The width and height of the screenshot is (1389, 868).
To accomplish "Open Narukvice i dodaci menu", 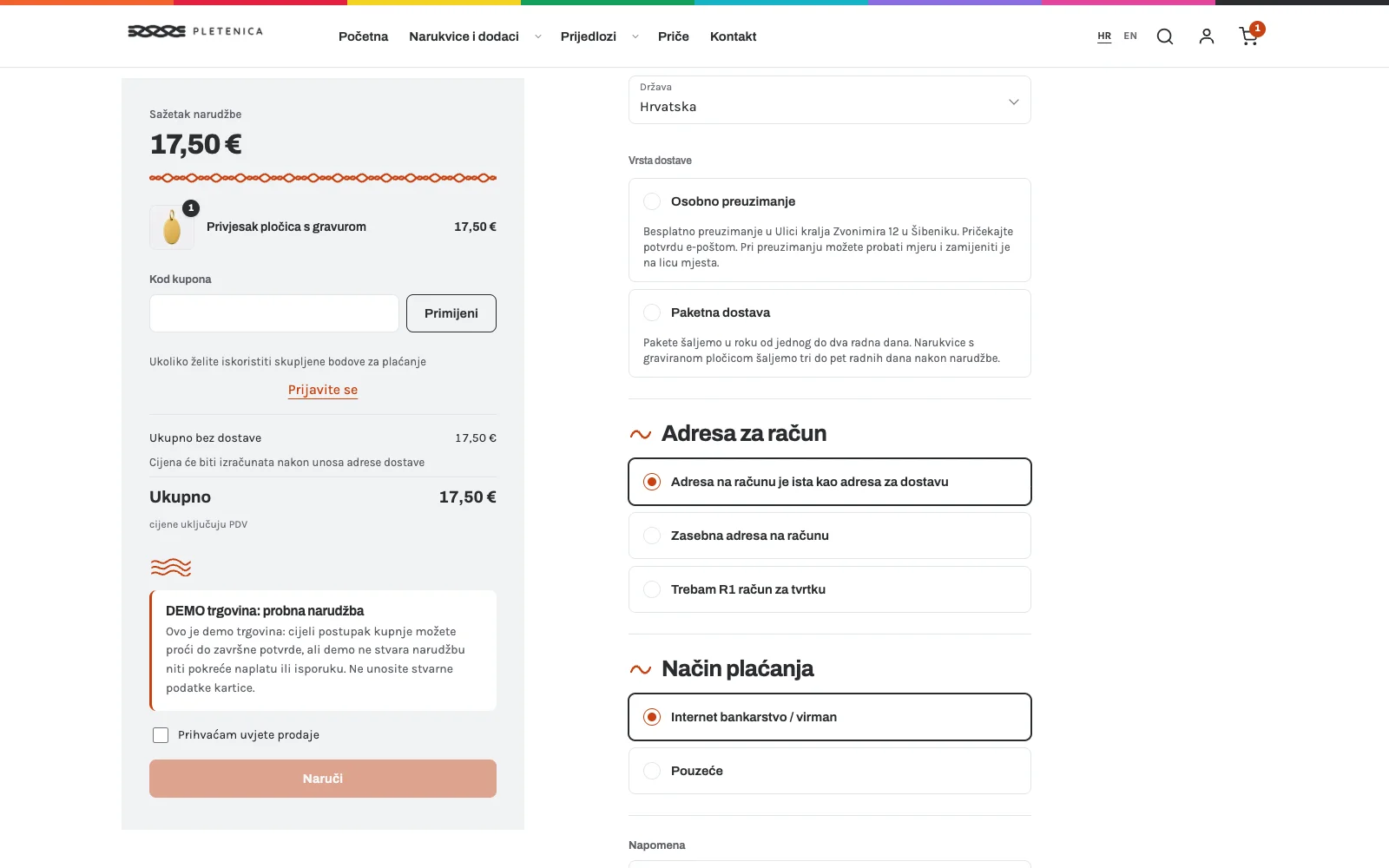I will (464, 36).
